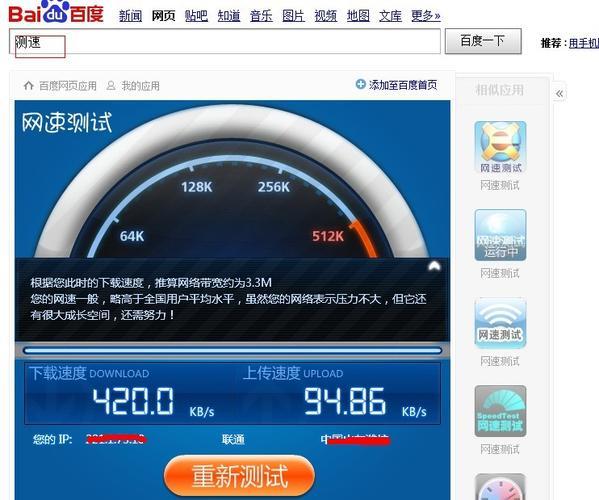The image size is (599, 500).
Task: Open 百度网页应用 link
Action: [x=68, y=86]
